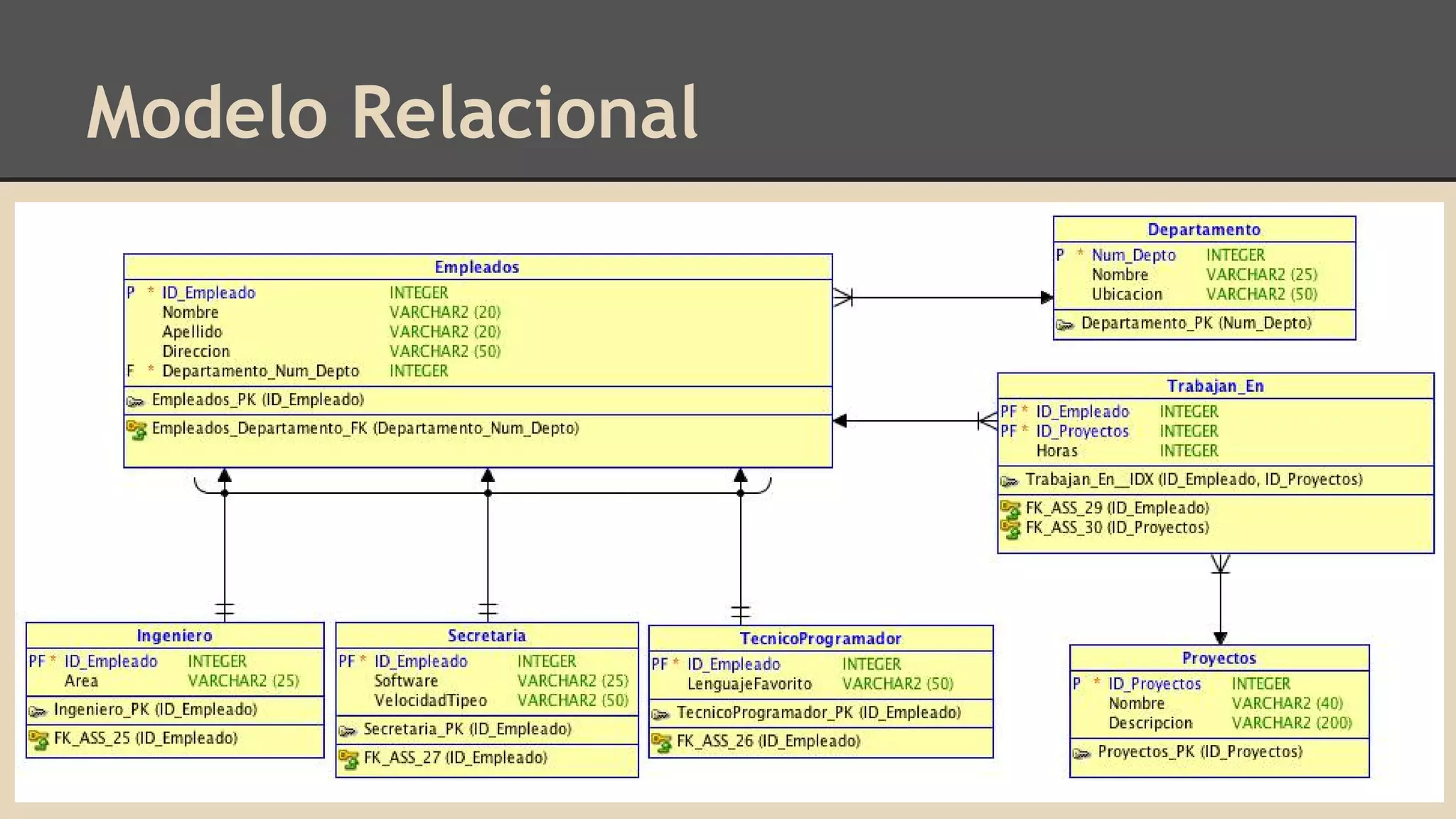This screenshot has width=1456, height=819.
Task: Click the Horas column in Trabajan_En
Action: [x=1056, y=451]
